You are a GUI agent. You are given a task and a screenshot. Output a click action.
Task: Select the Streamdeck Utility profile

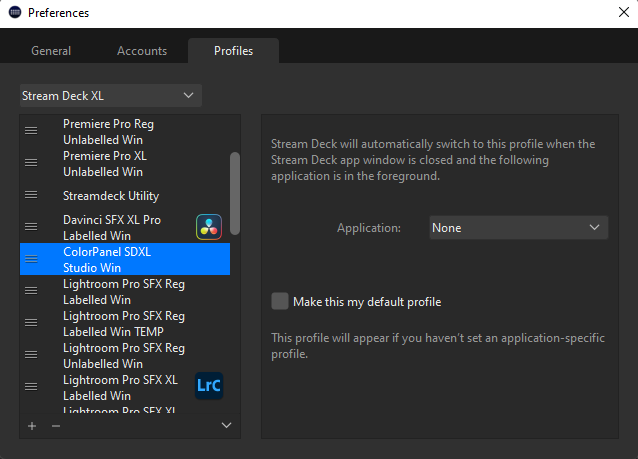point(125,196)
